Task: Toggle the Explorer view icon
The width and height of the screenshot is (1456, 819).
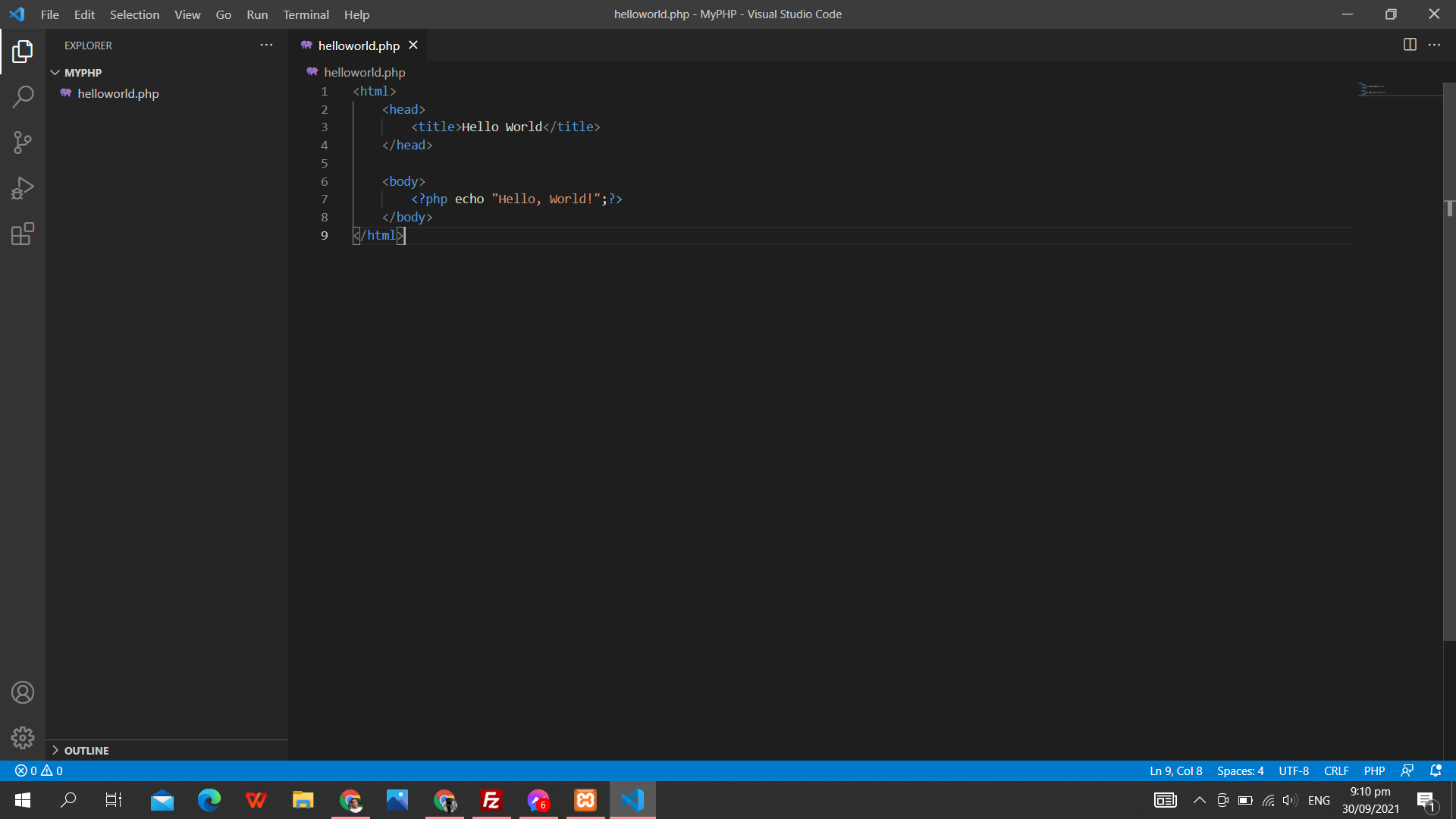Action: 23,52
